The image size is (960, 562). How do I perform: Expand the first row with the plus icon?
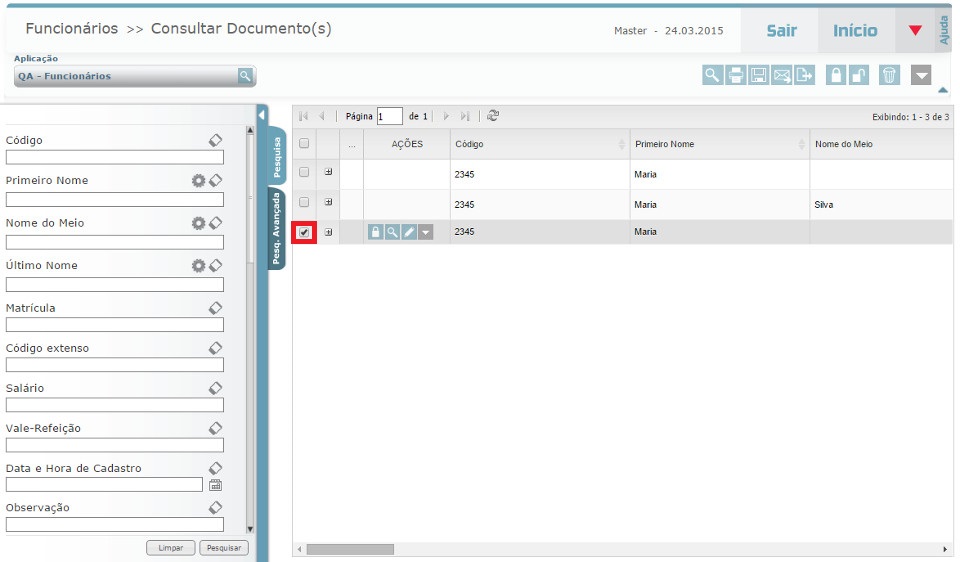(x=328, y=172)
